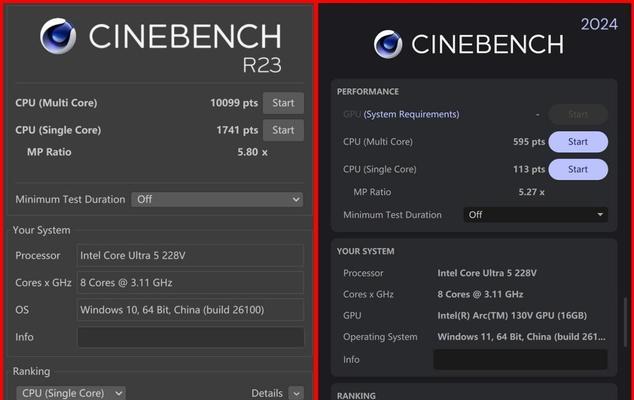
Task: Select the 113 pts score in Cinebench 2024
Action: click(529, 169)
